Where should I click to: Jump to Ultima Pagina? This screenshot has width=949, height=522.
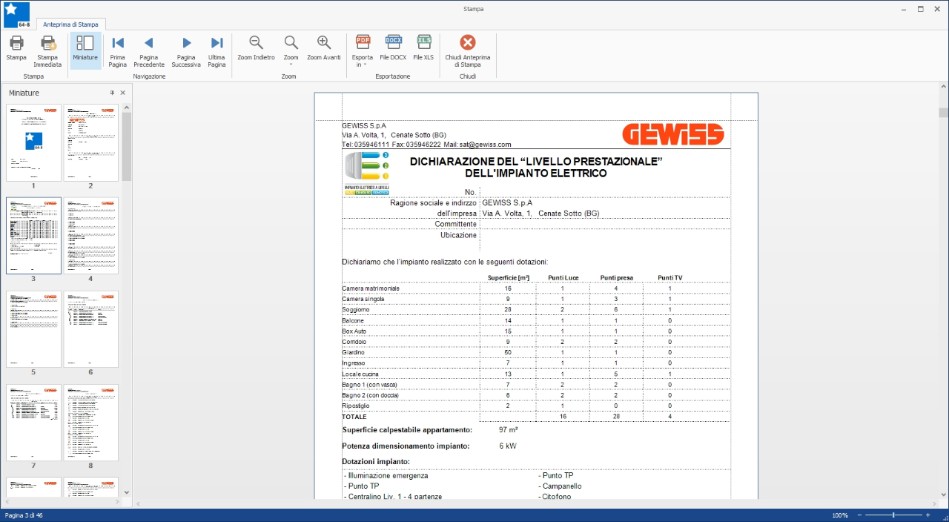pos(217,50)
